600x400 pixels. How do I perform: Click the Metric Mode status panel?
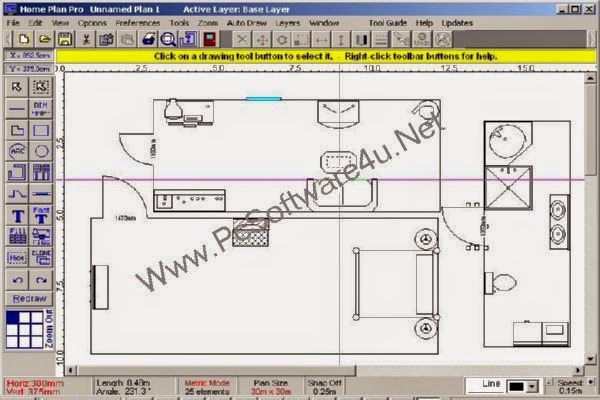(x=207, y=387)
